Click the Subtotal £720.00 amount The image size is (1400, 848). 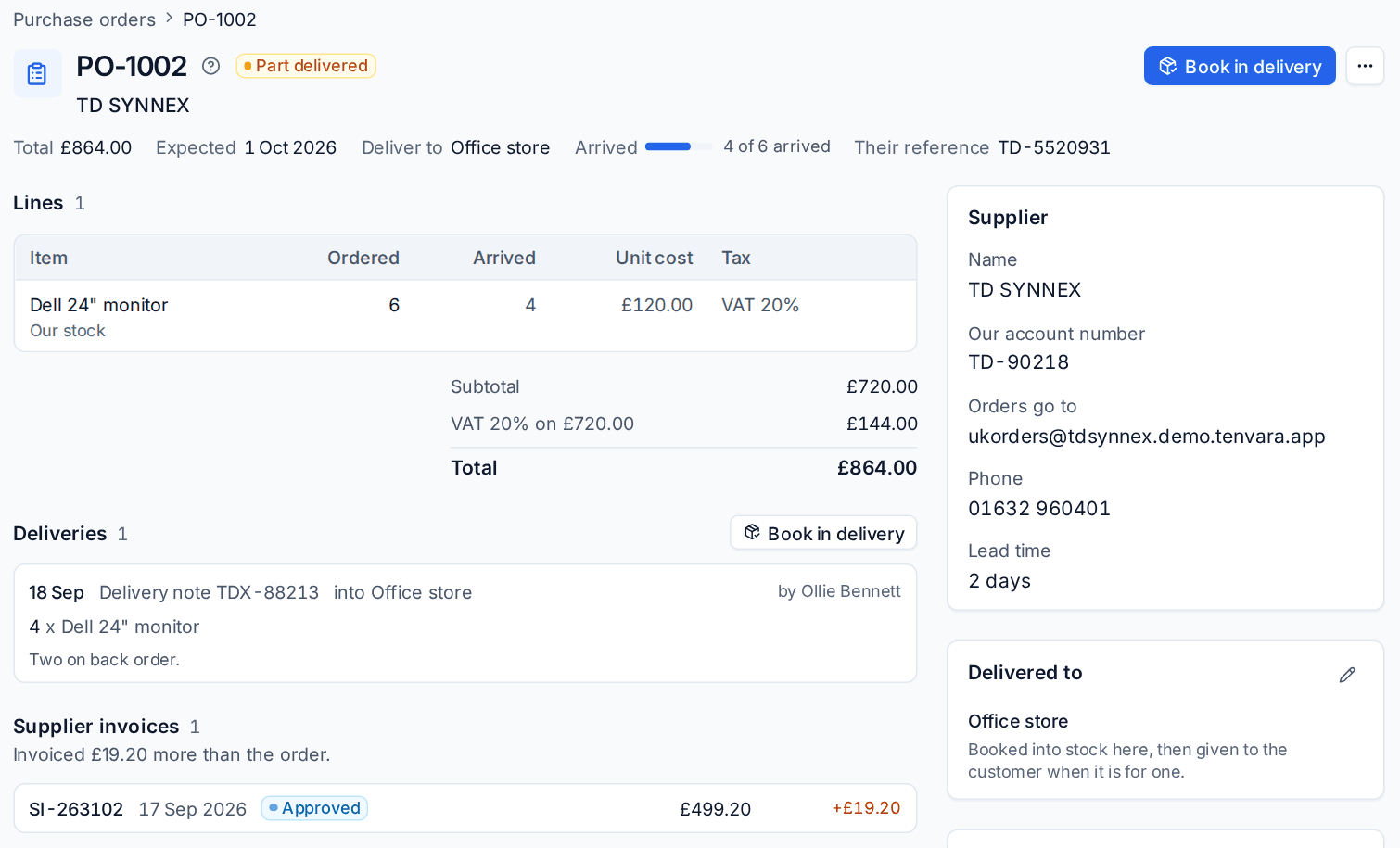882,386
